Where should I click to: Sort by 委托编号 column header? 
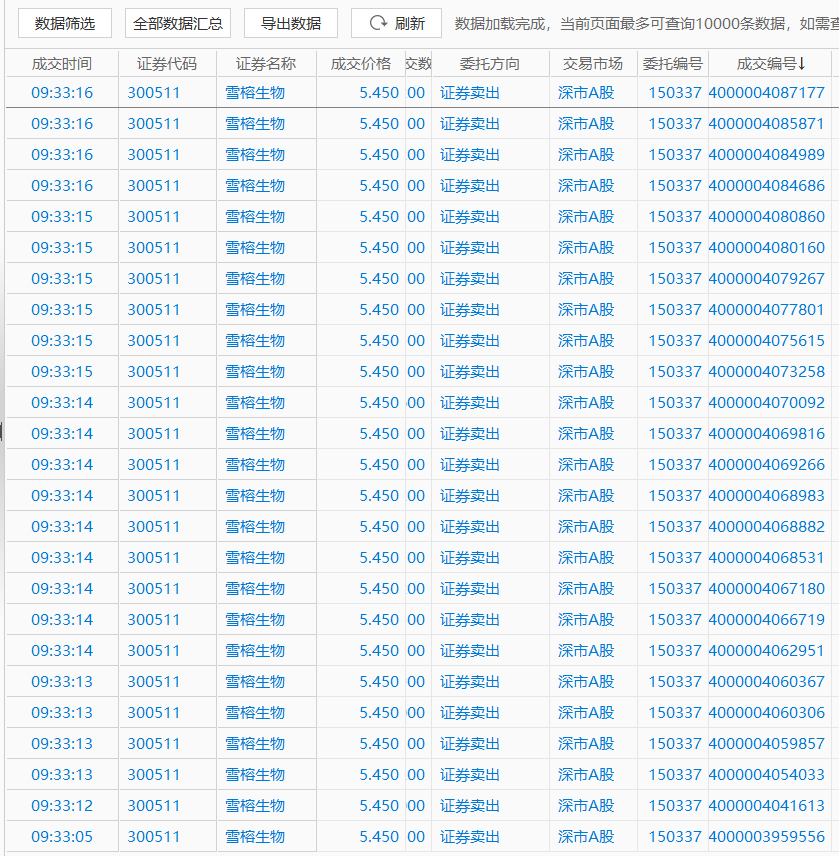click(x=673, y=64)
